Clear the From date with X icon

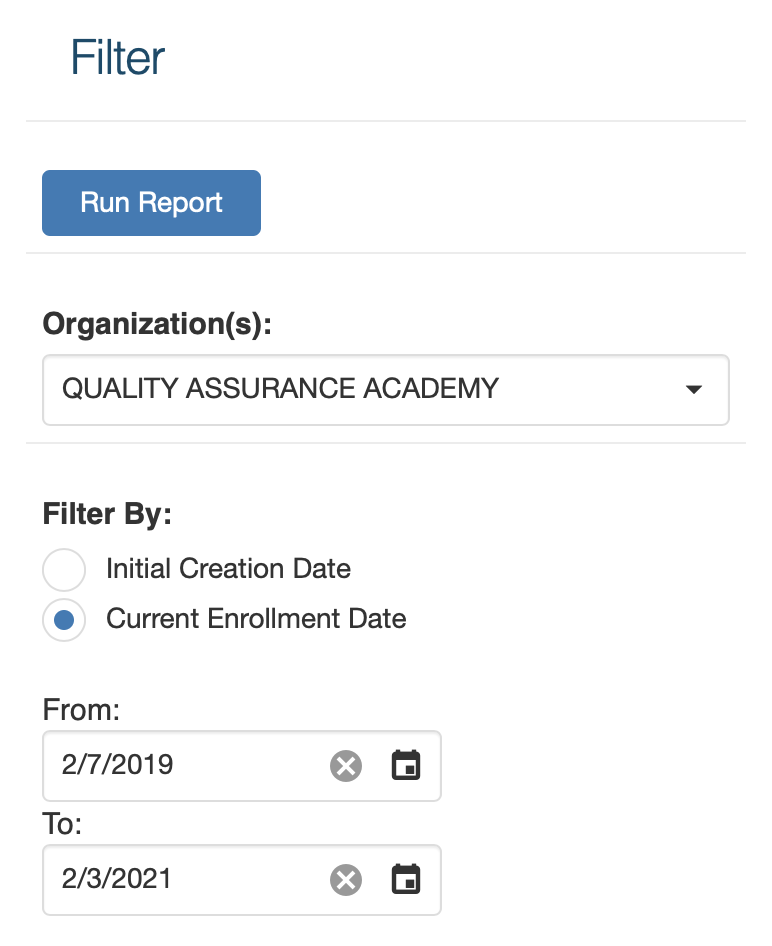pyautogui.click(x=346, y=767)
